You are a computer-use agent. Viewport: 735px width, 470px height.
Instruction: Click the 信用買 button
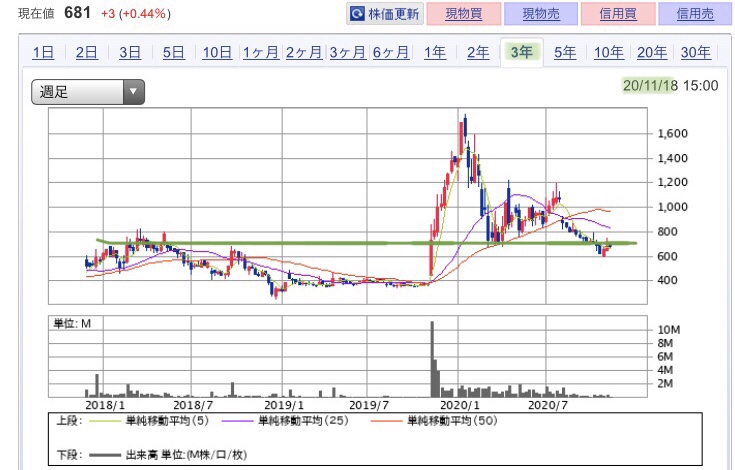618,15
